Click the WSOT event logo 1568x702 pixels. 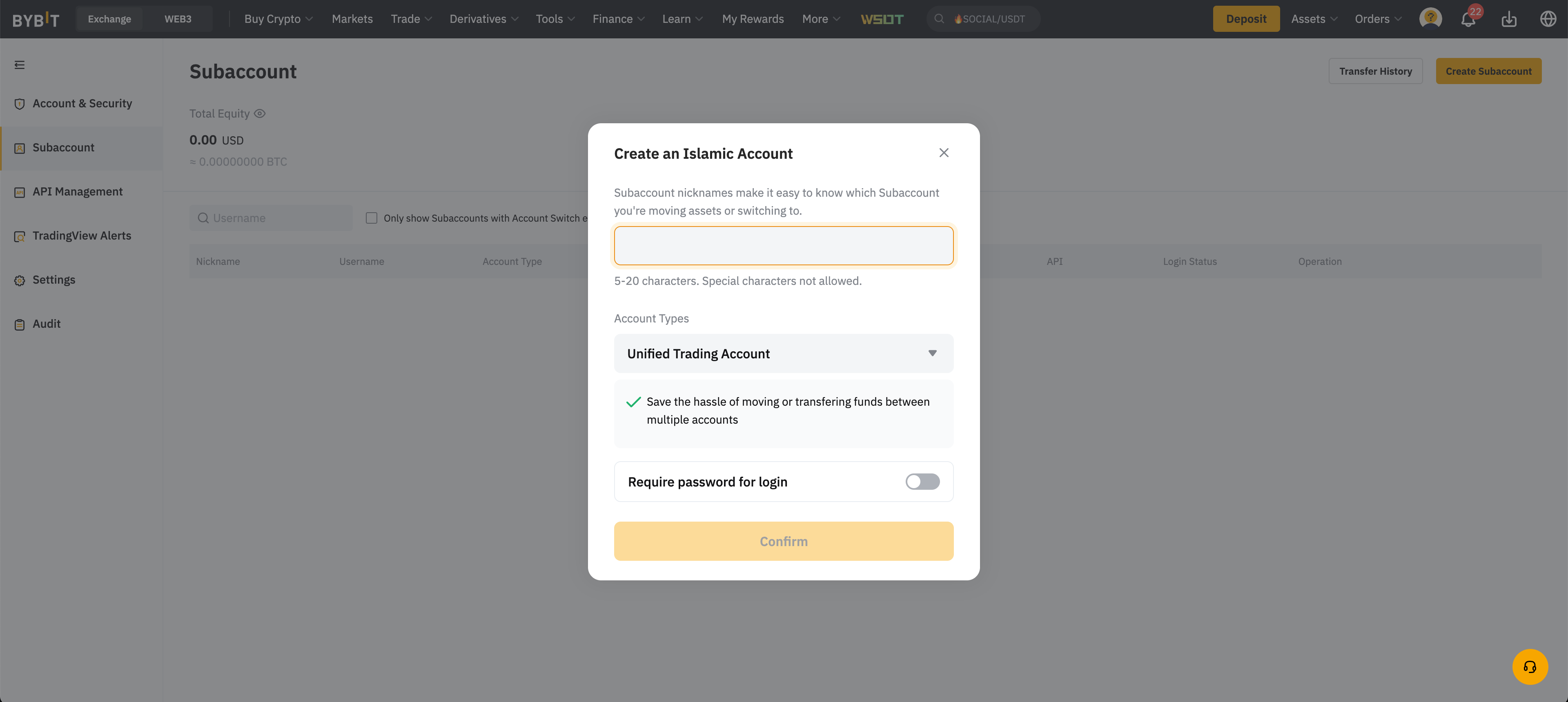coord(882,19)
